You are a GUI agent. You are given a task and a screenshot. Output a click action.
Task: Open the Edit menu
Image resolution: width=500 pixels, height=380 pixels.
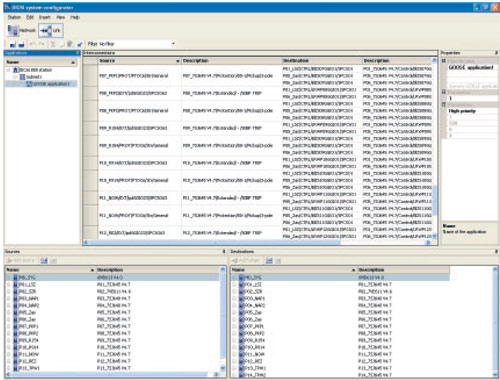click(30, 17)
